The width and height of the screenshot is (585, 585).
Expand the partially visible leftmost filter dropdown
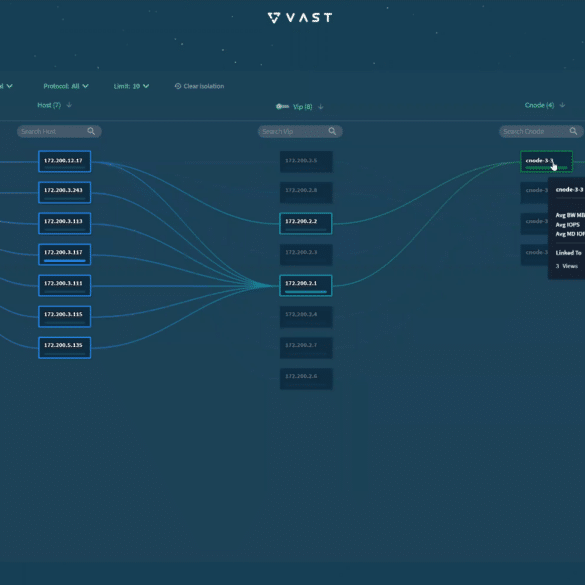(6, 86)
